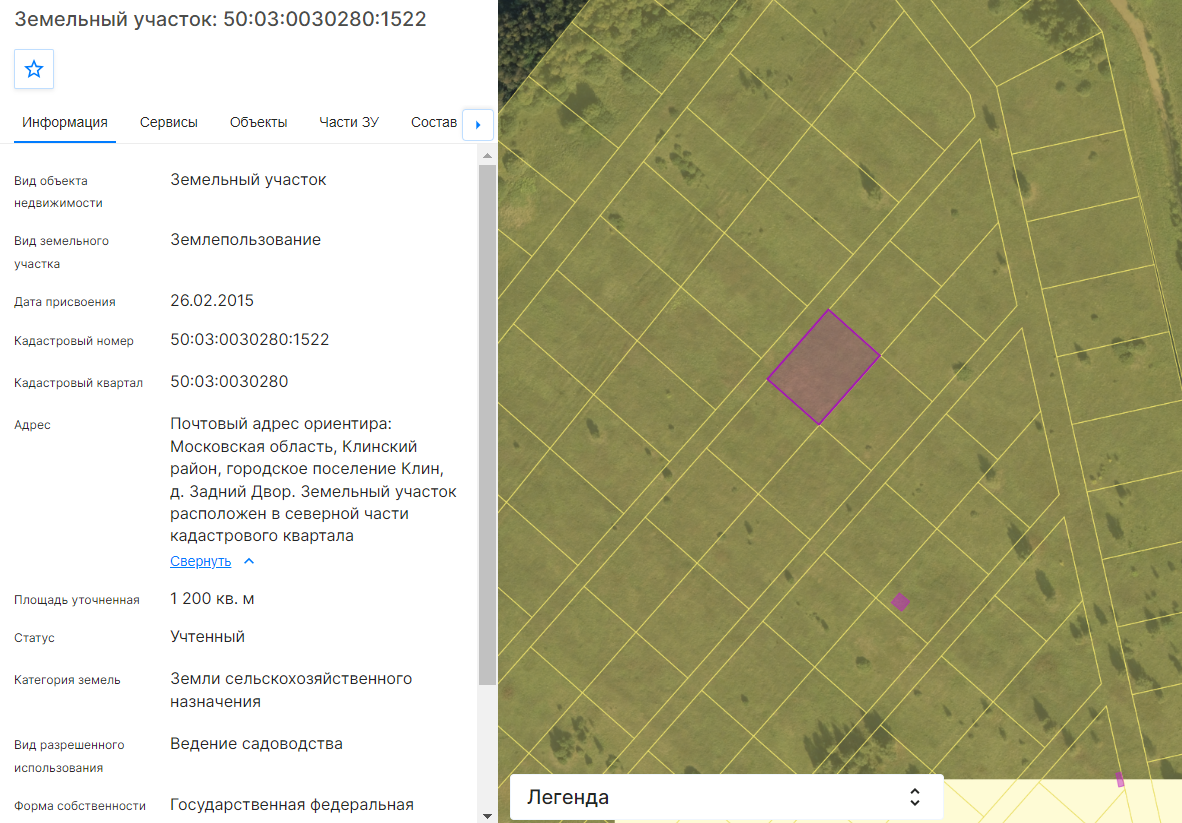The image size is (1182, 823).
Task: Add parcel to favorites with star icon
Action: [34, 69]
